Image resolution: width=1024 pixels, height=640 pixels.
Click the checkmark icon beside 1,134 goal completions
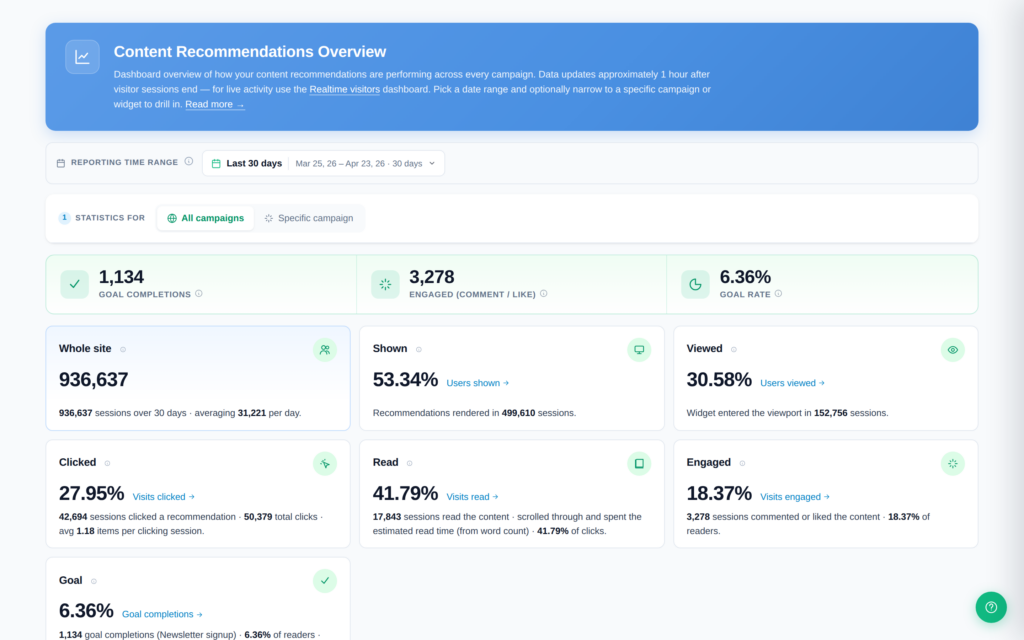(x=74, y=284)
